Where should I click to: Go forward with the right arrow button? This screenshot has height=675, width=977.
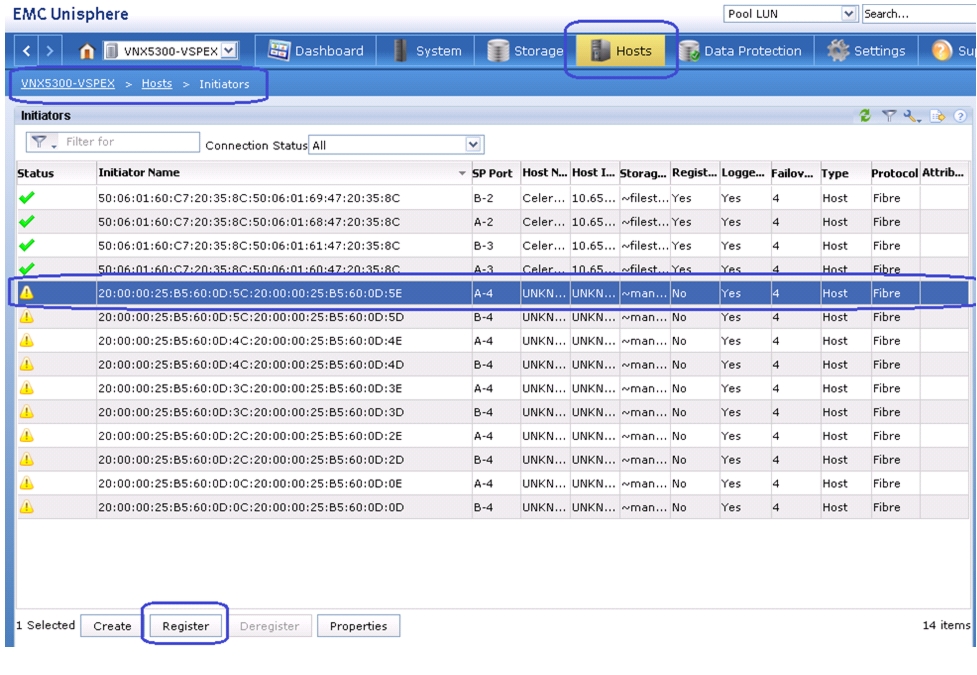(x=50, y=50)
